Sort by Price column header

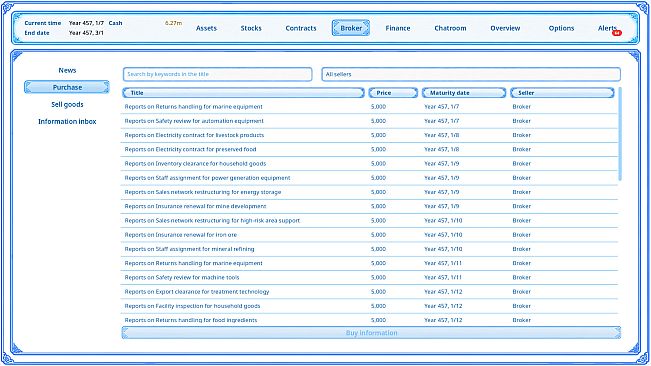pos(393,93)
